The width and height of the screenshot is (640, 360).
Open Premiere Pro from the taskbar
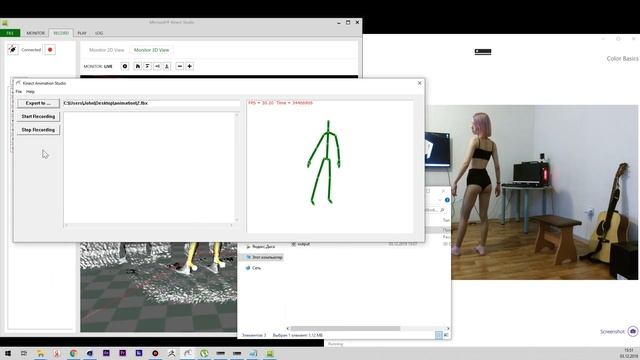coord(122,353)
